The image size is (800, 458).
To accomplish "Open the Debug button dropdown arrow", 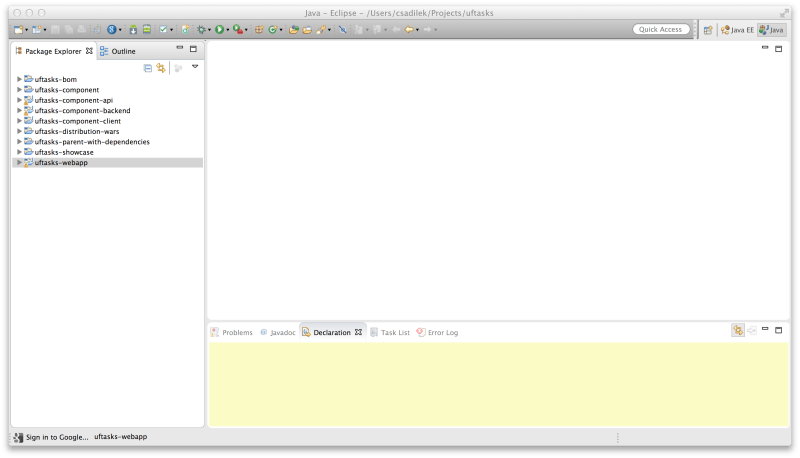I will (x=209, y=30).
